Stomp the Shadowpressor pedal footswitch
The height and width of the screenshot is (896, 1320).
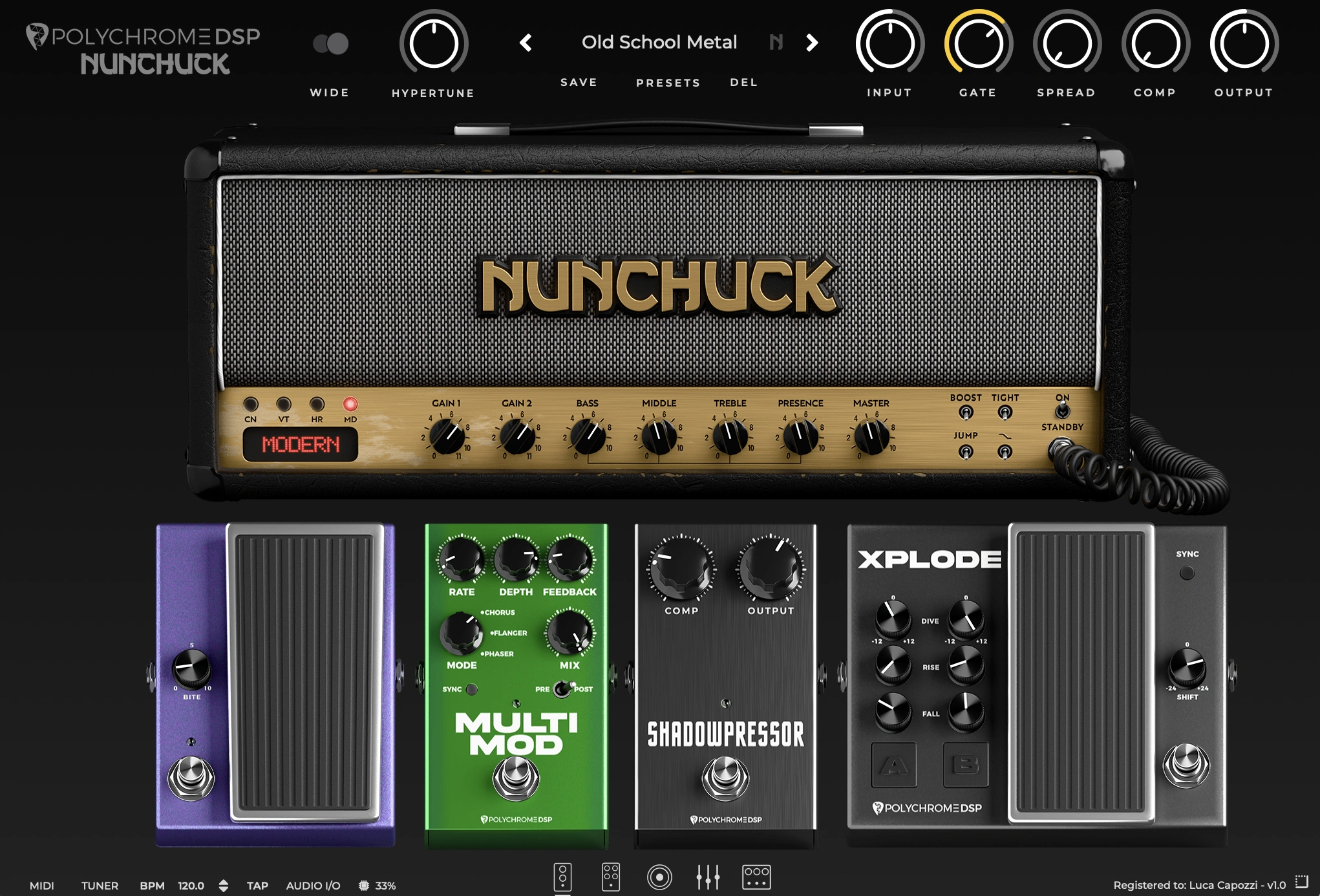[725, 778]
